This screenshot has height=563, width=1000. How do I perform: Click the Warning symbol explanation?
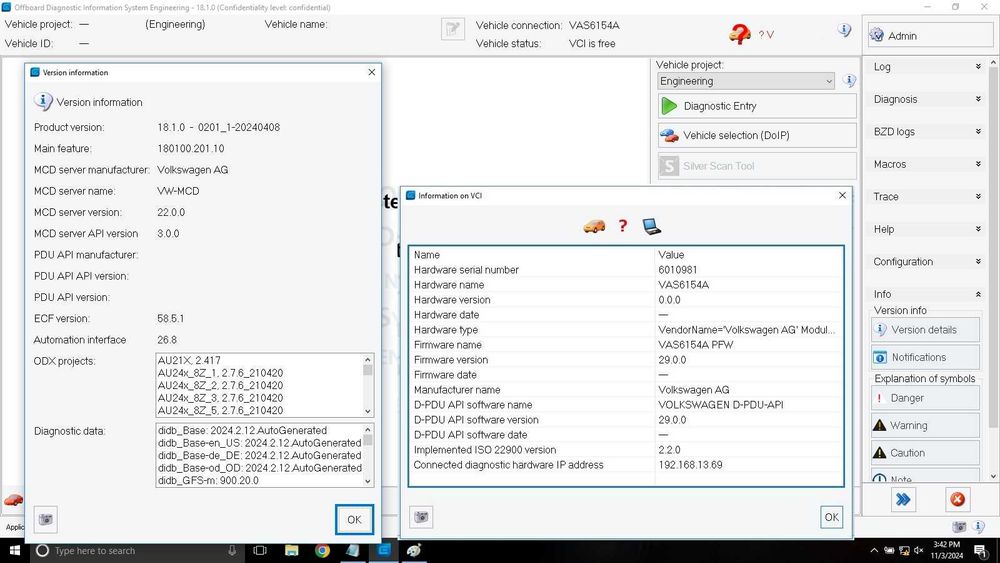[925, 425]
